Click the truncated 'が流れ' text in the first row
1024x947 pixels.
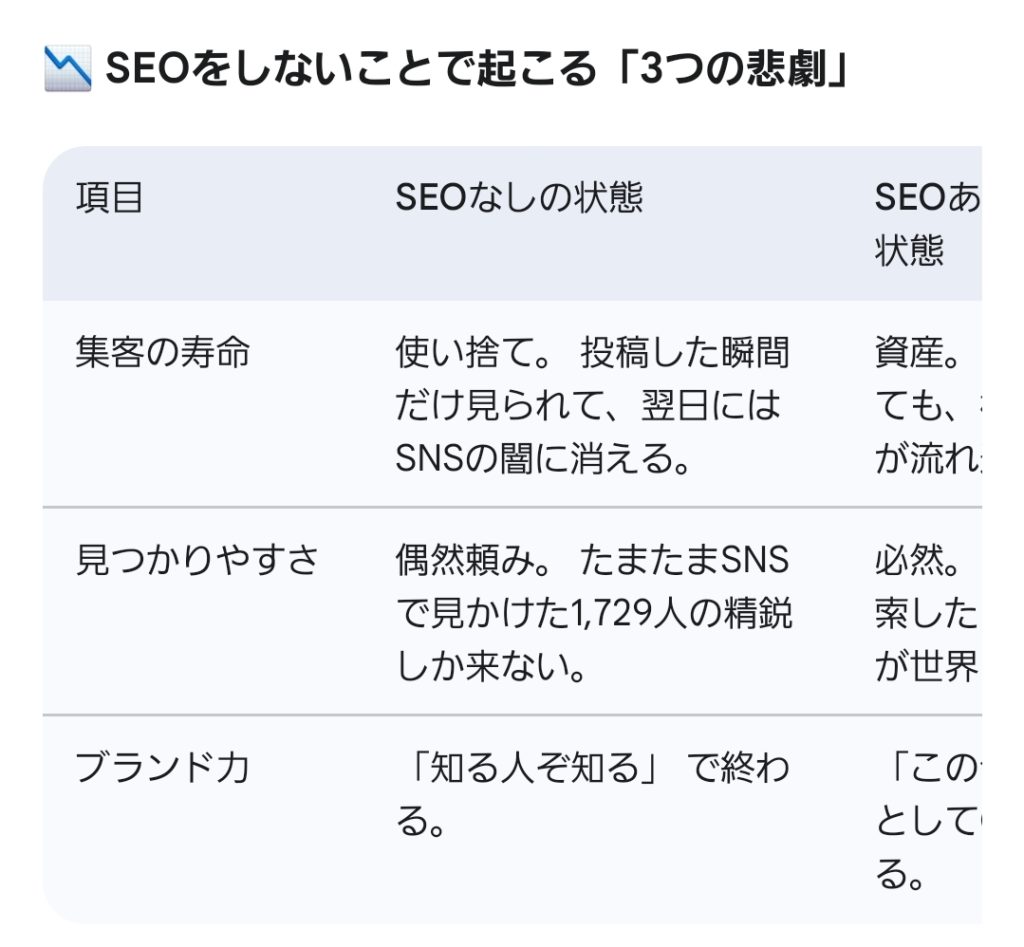point(926,460)
